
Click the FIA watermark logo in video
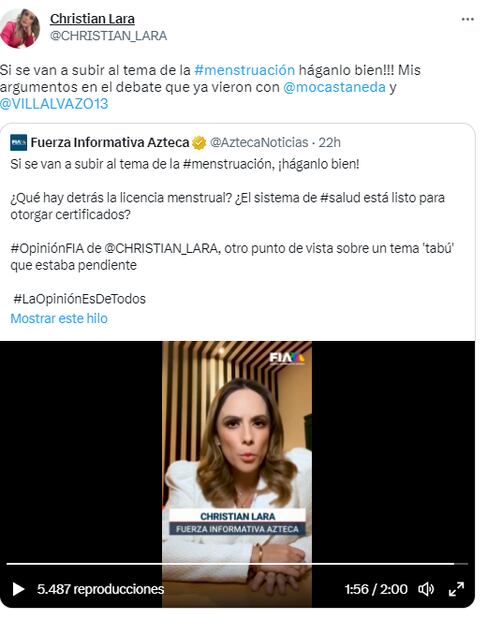[287, 358]
